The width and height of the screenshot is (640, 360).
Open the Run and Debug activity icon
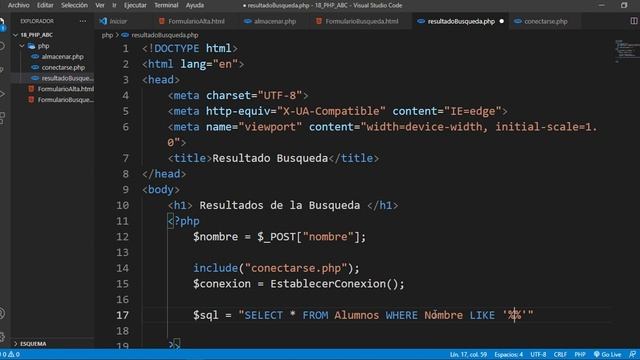click(x=2, y=94)
